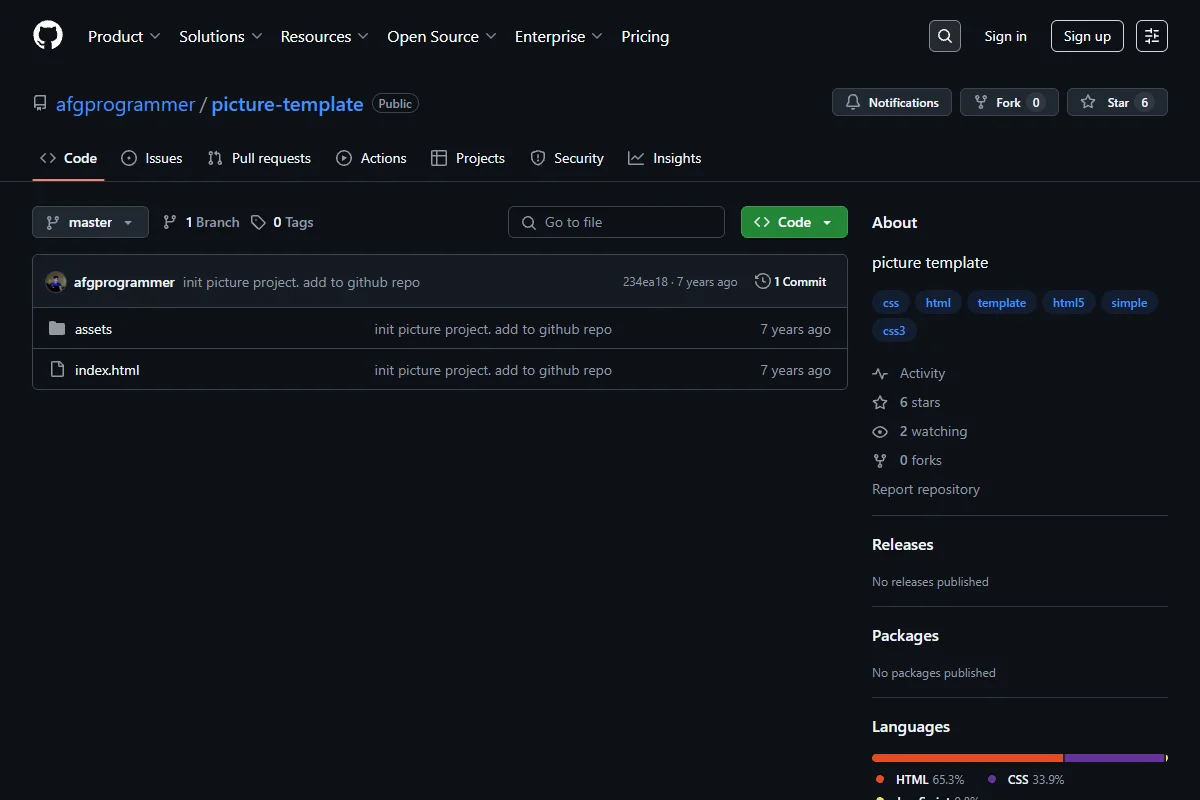
Task: Switch to the Issues tab
Action: tap(152, 158)
